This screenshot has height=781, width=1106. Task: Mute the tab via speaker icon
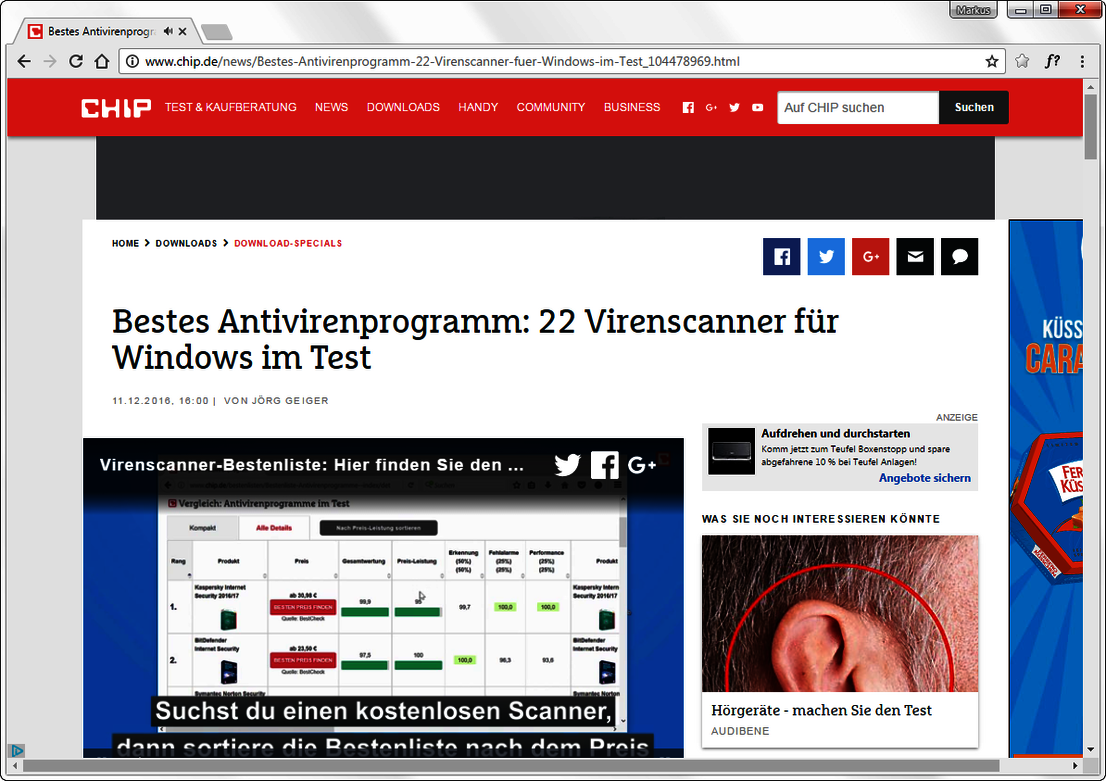point(167,32)
